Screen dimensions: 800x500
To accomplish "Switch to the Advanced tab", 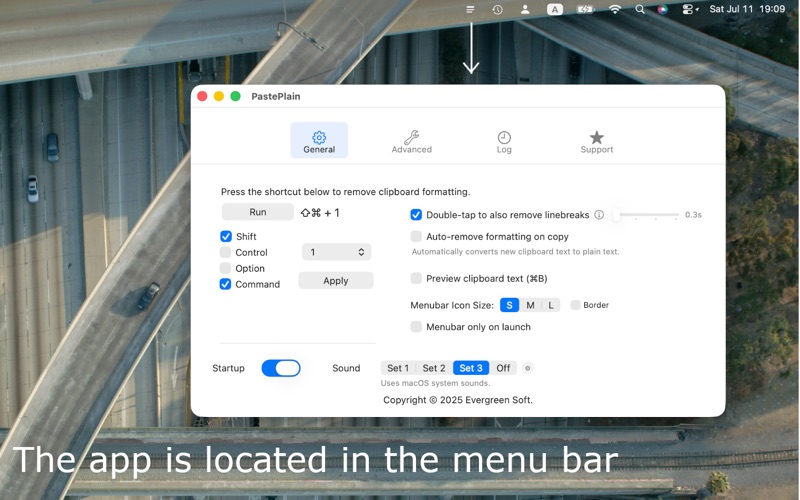I will pyautogui.click(x=411, y=141).
